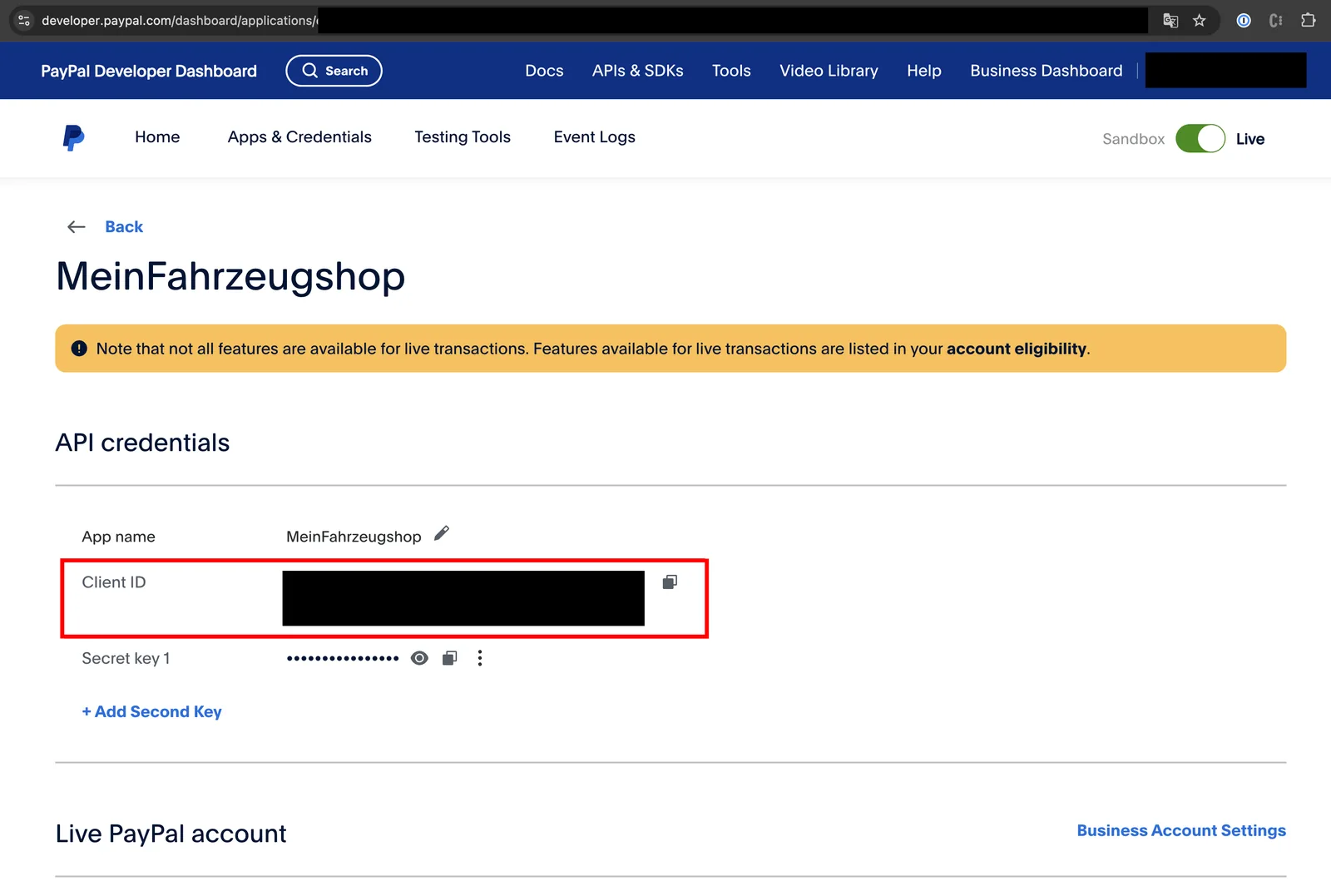Open Video Library link
The width and height of the screenshot is (1331, 896).
[x=829, y=71]
